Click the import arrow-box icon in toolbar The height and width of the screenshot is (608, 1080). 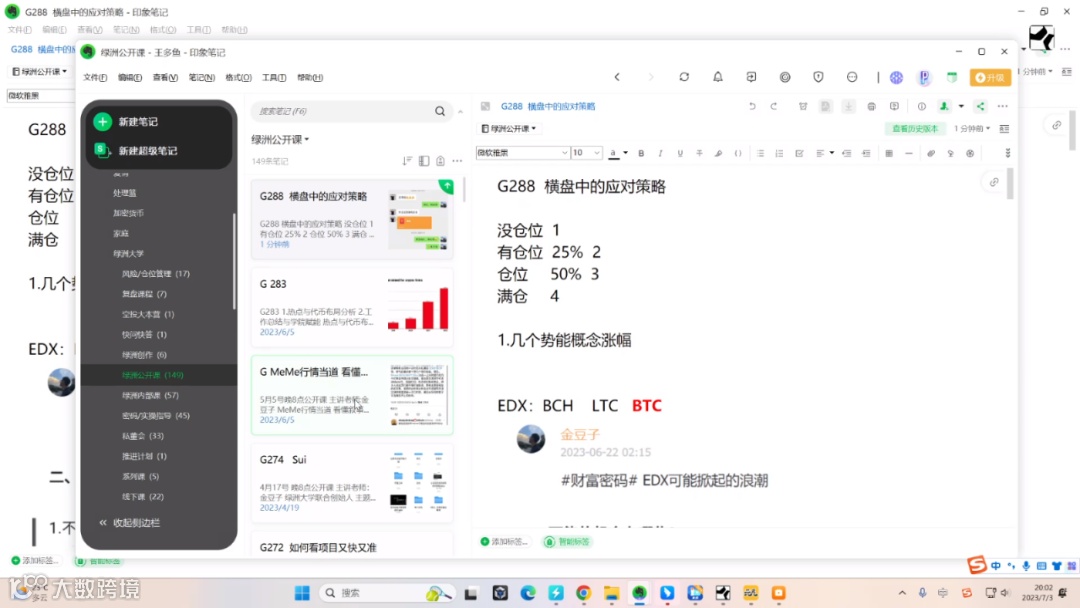pyautogui.click(x=751, y=77)
